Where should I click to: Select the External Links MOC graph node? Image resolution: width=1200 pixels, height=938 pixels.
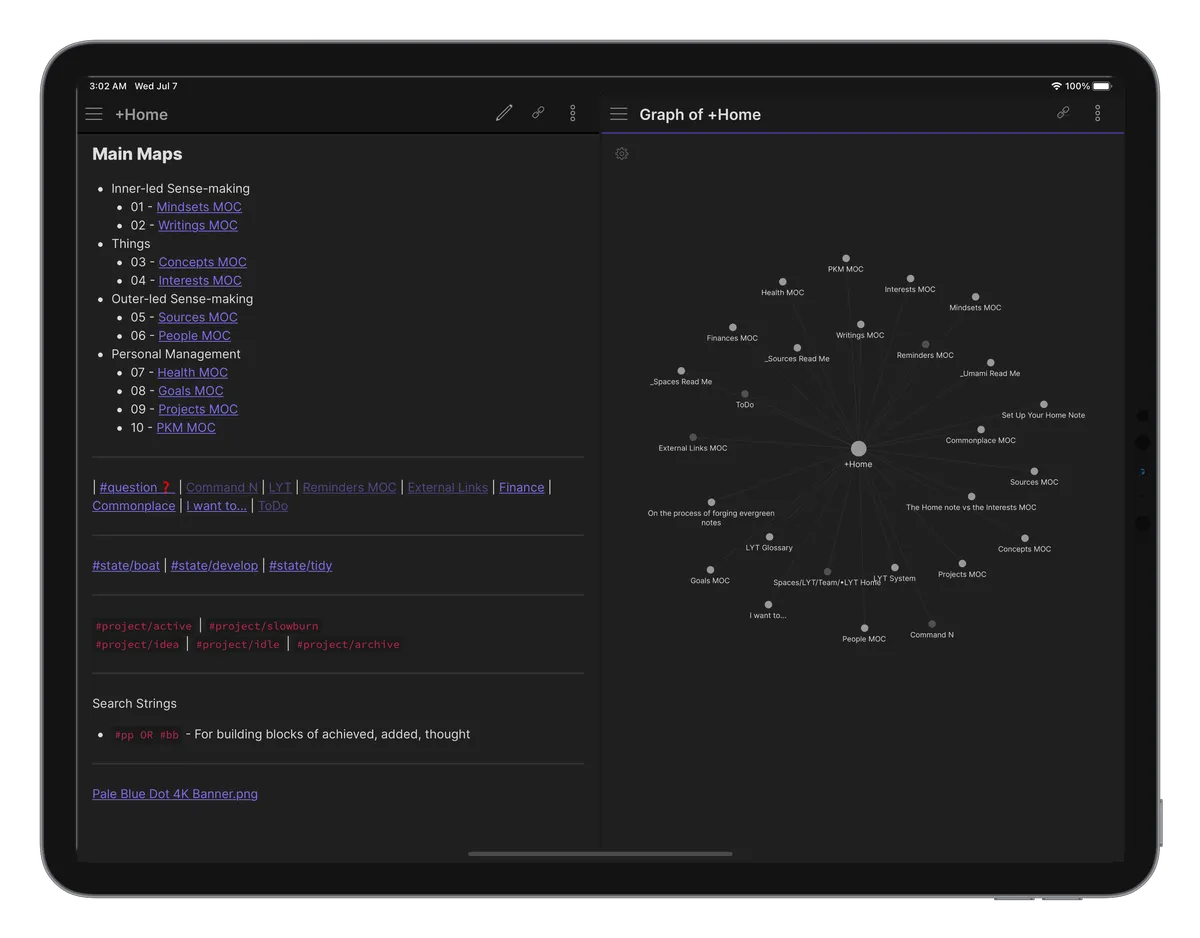[693, 437]
